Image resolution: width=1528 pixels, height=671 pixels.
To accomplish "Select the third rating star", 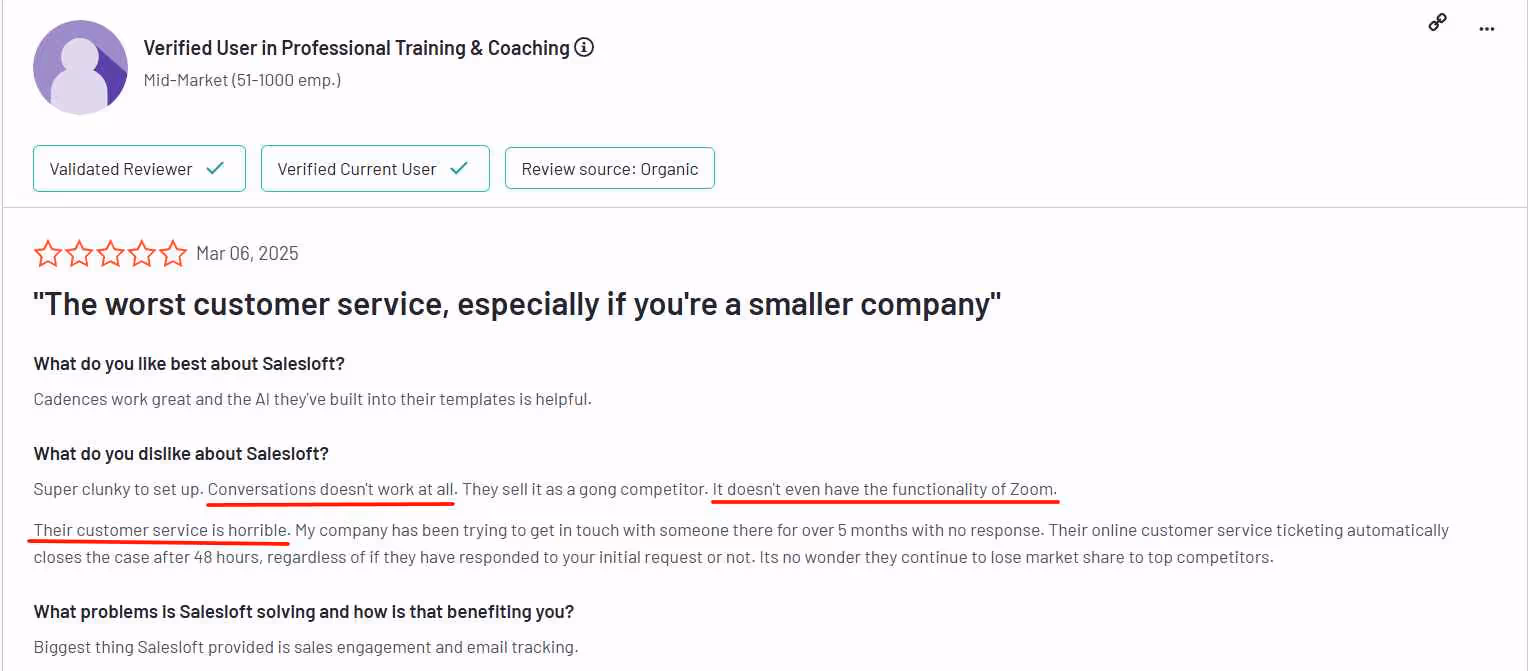I will click(x=110, y=253).
